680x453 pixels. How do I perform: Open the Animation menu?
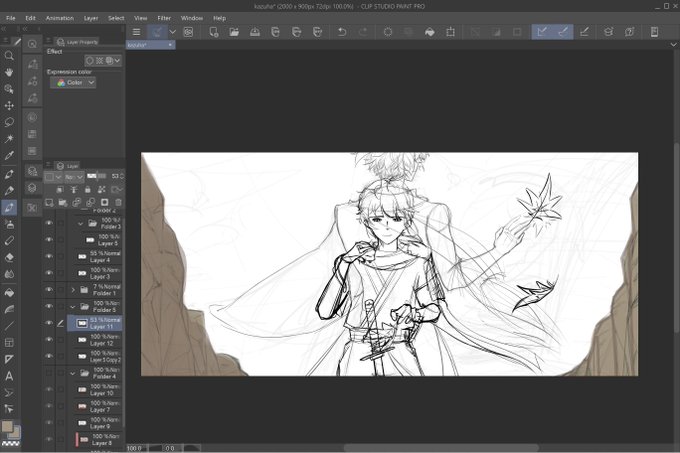pyautogui.click(x=60, y=18)
